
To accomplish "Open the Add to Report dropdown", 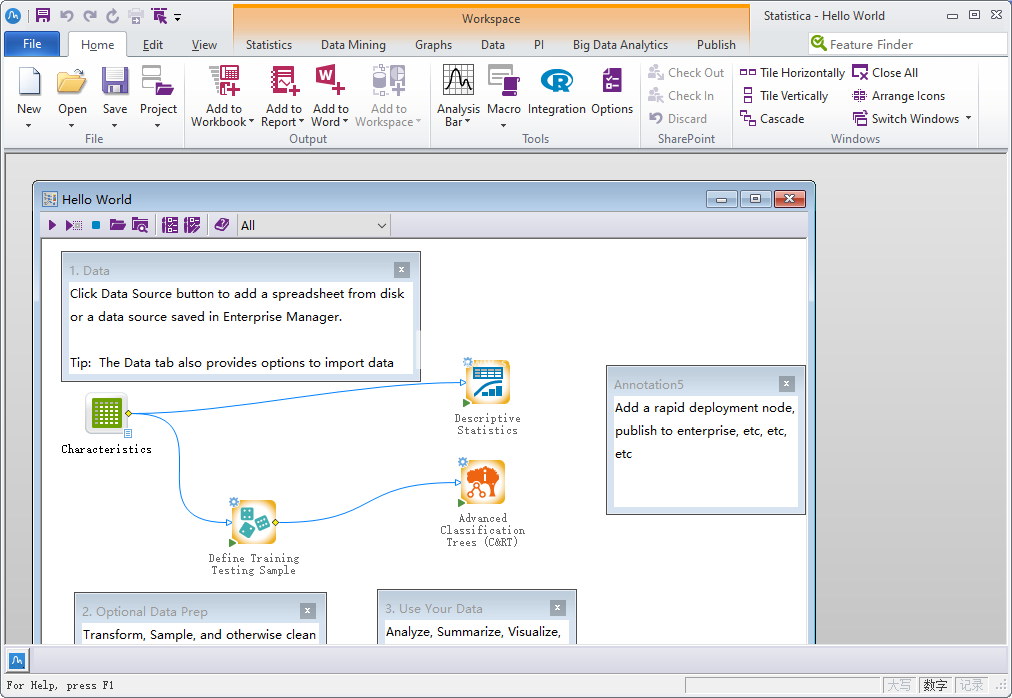I will [x=301, y=122].
